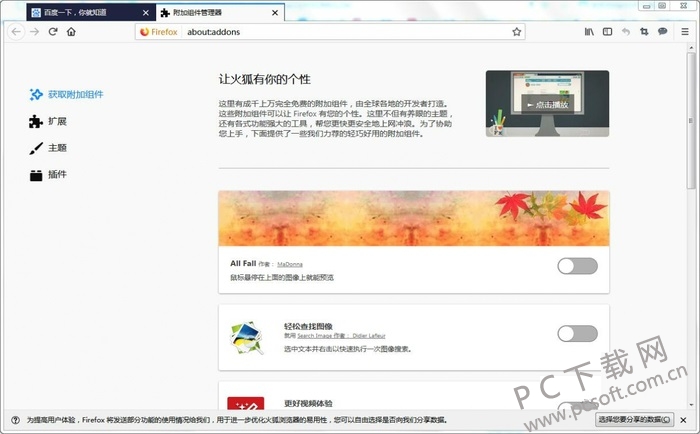Screen dimensions: 700x434
Task: Open the 插件 plugins section
Action: coord(48,175)
